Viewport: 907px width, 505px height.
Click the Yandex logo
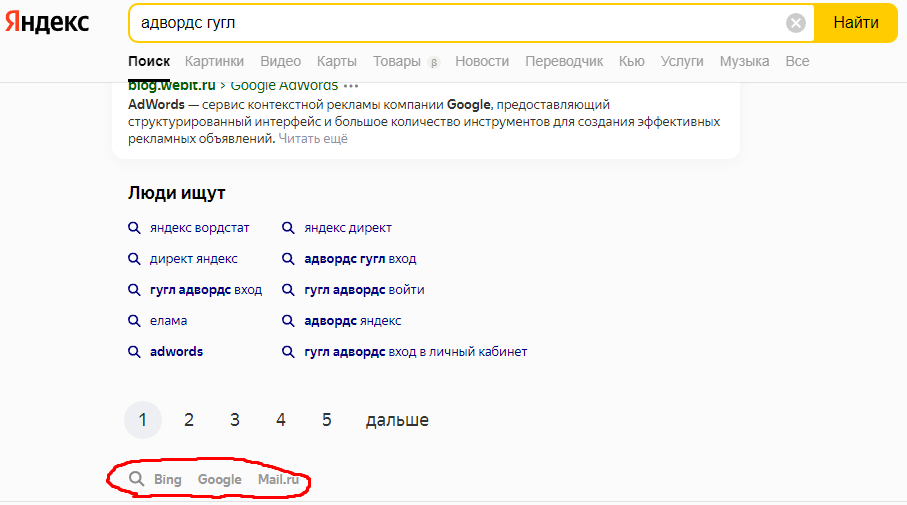(50, 22)
